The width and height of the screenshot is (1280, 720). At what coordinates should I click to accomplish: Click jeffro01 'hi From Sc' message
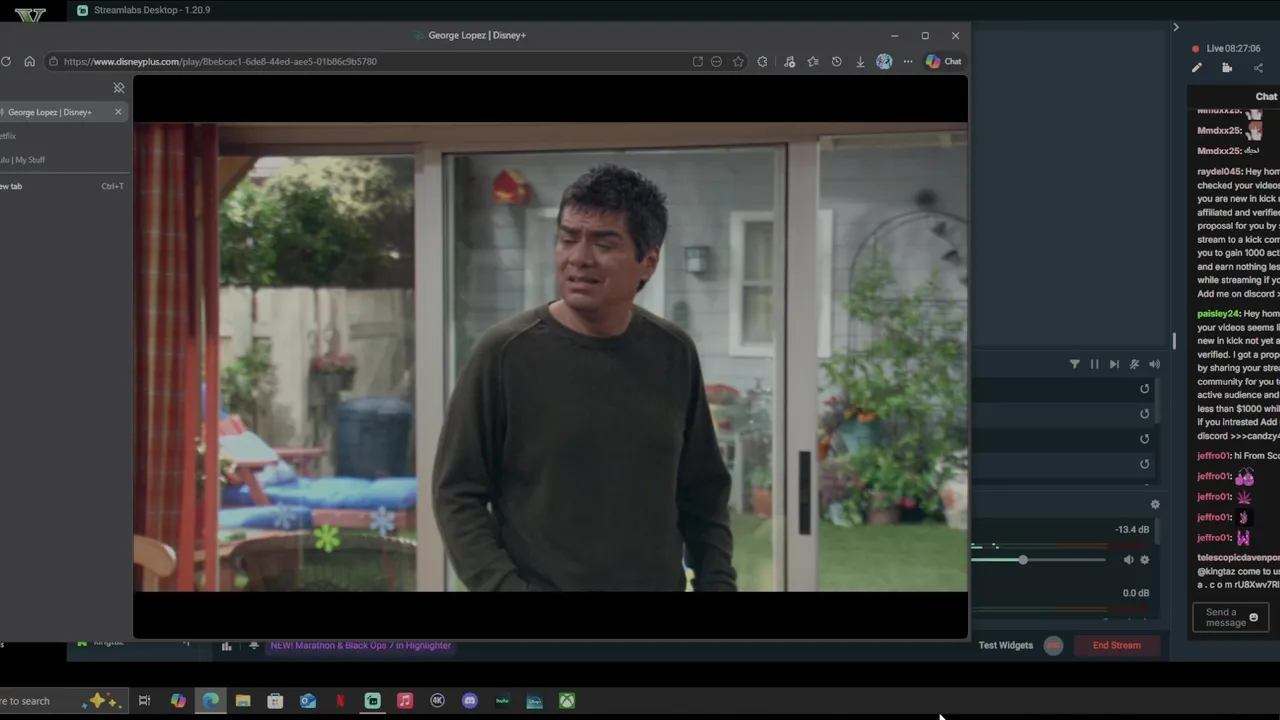tap(1238, 456)
